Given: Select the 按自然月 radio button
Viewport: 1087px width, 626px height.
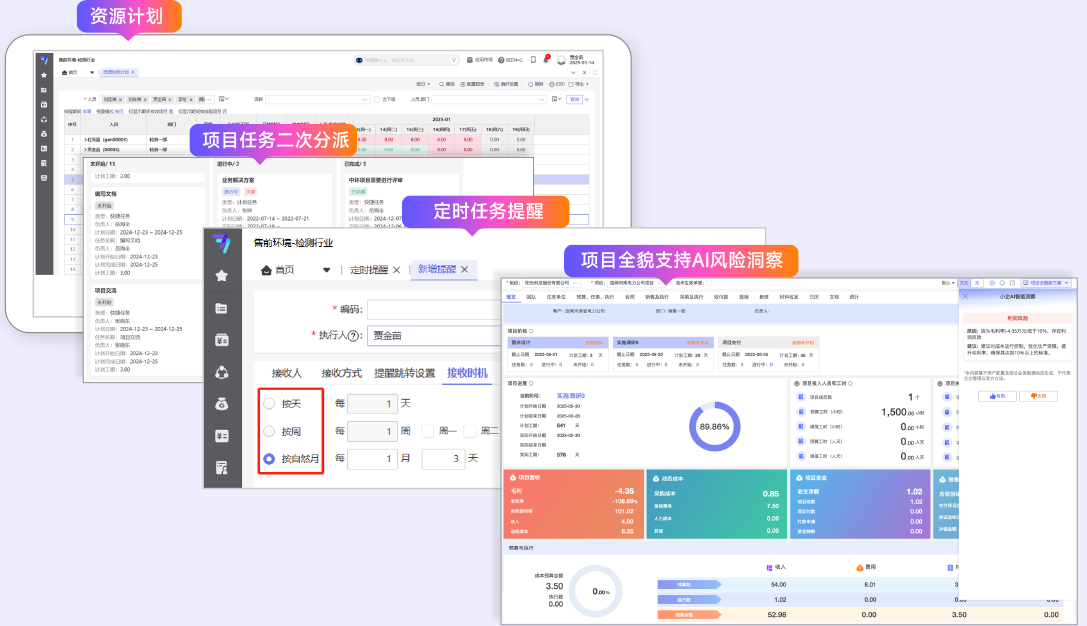Looking at the screenshot, I should click(269, 459).
